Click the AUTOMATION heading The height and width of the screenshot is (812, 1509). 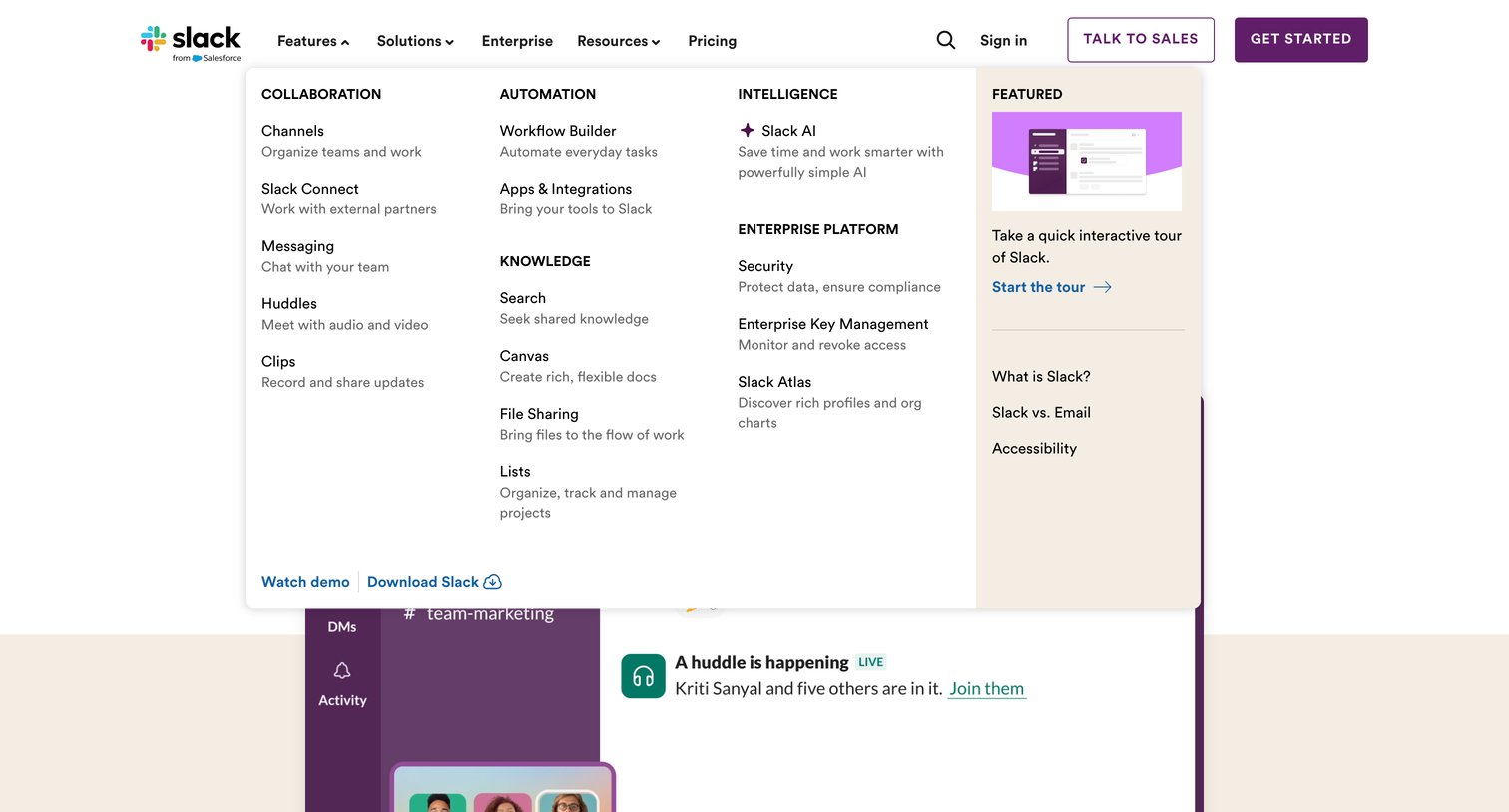[548, 94]
